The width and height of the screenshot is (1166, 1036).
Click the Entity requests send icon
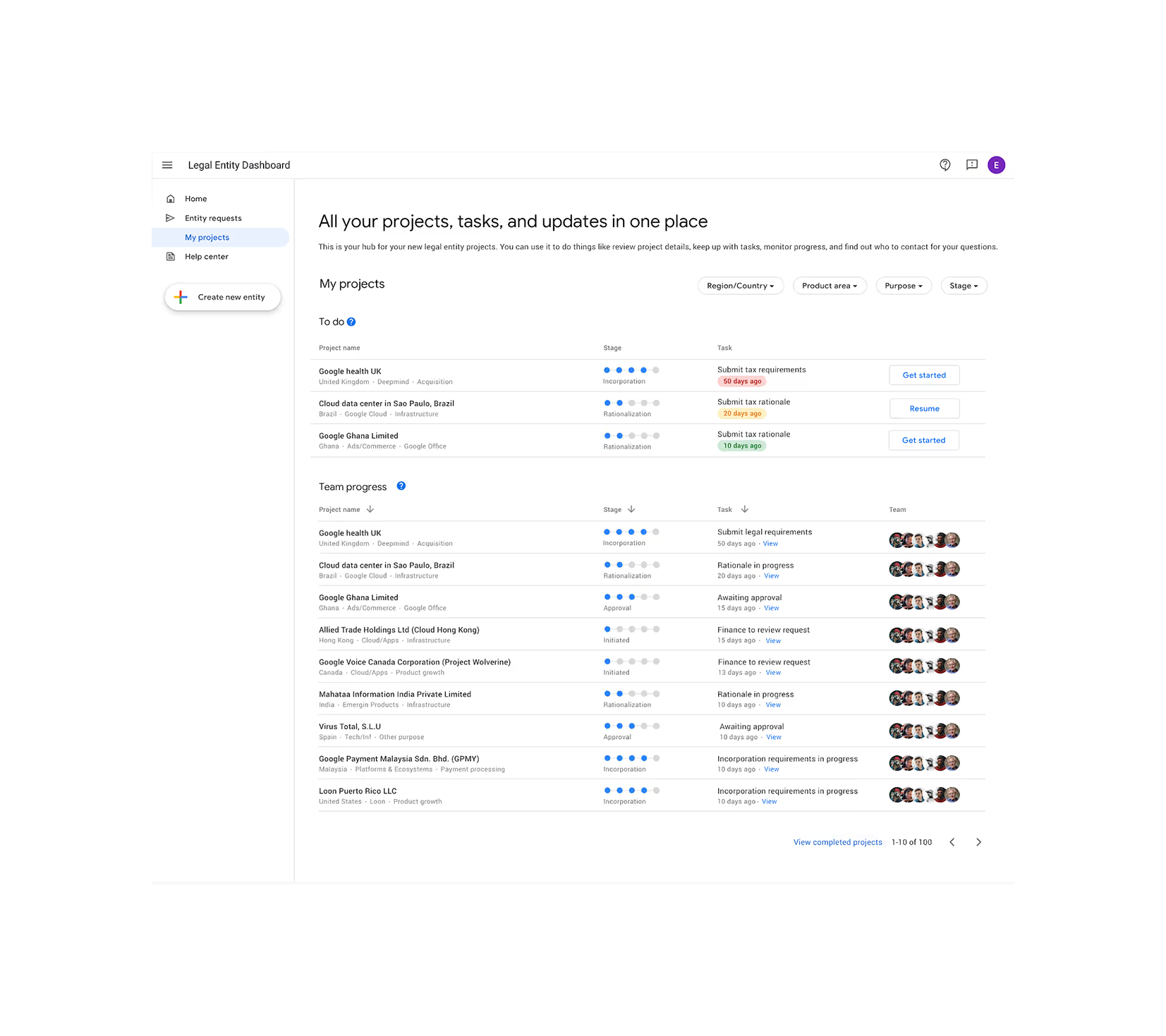pyautogui.click(x=170, y=217)
